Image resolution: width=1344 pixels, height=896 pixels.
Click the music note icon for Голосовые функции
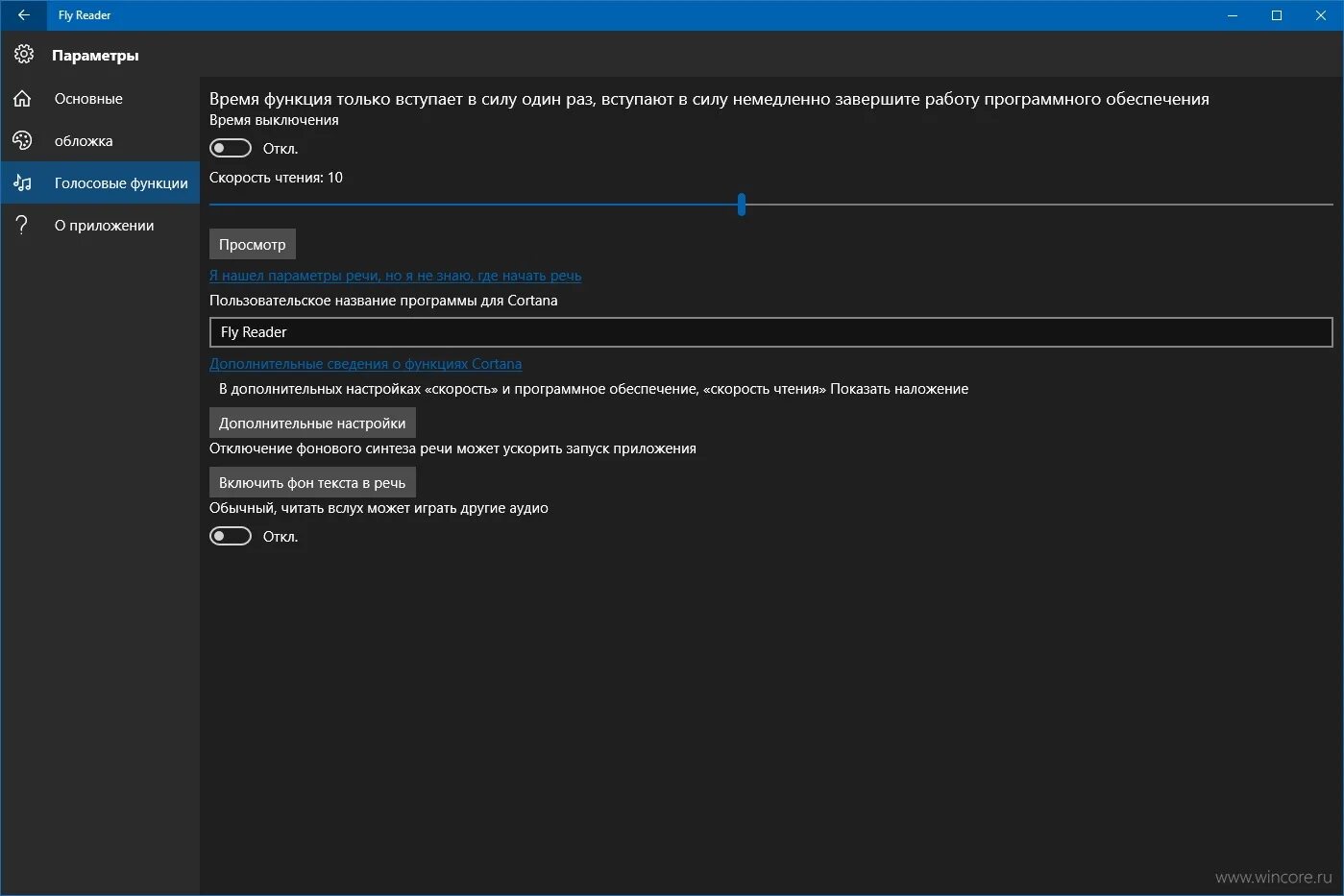coord(22,182)
